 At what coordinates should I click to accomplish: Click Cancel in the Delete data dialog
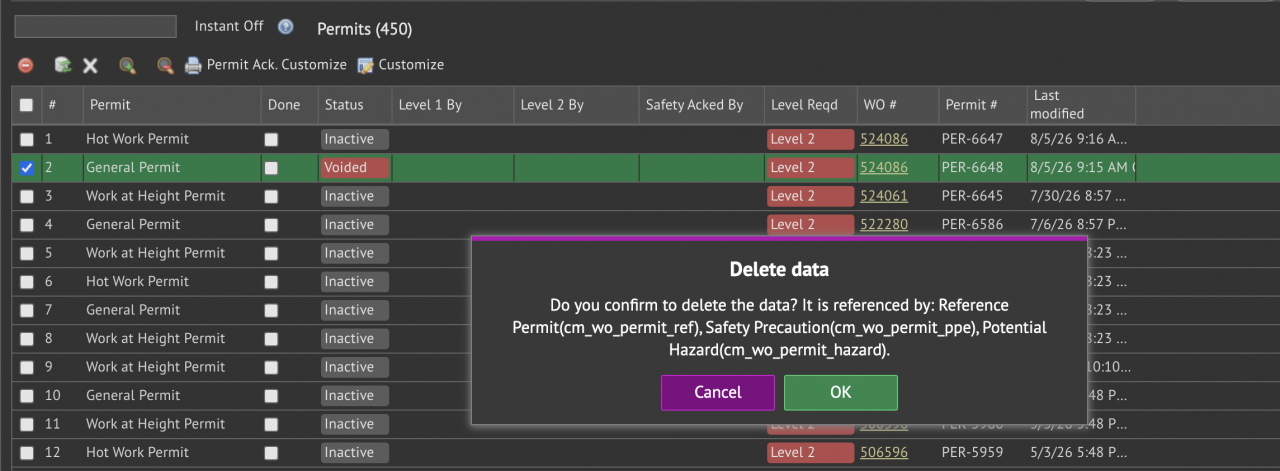tap(718, 392)
